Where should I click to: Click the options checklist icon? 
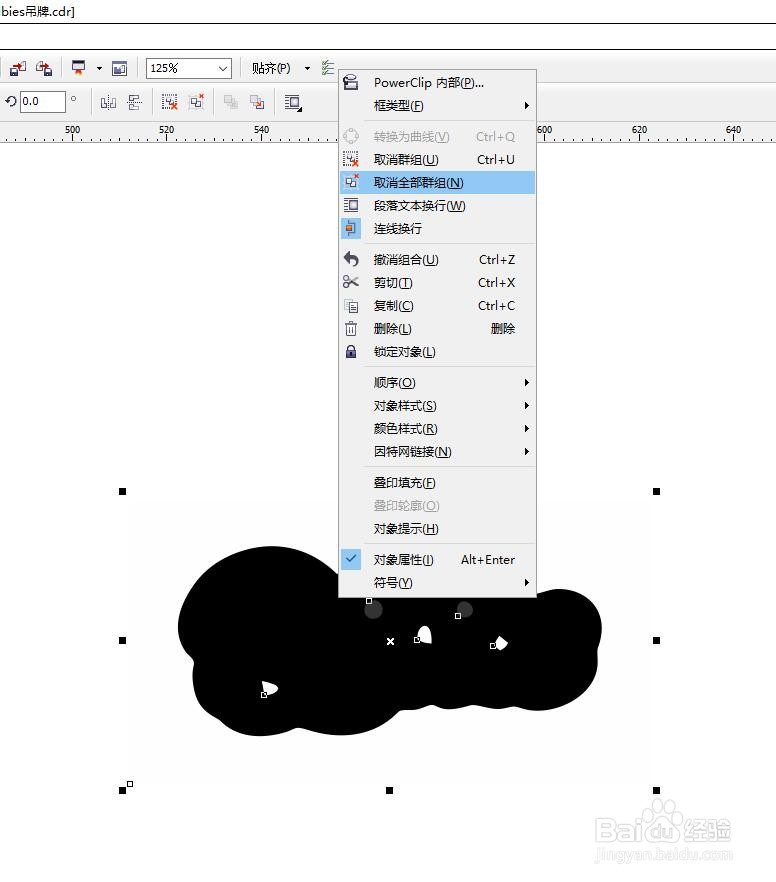click(328, 68)
